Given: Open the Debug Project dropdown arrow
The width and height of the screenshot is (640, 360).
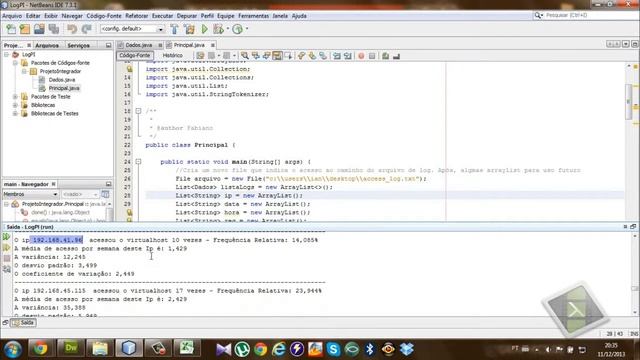Looking at the screenshot, I should (227, 29).
